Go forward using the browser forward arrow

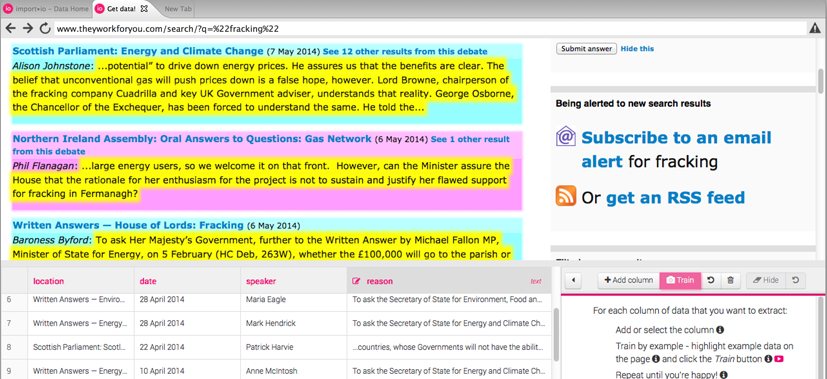point(28,28)
